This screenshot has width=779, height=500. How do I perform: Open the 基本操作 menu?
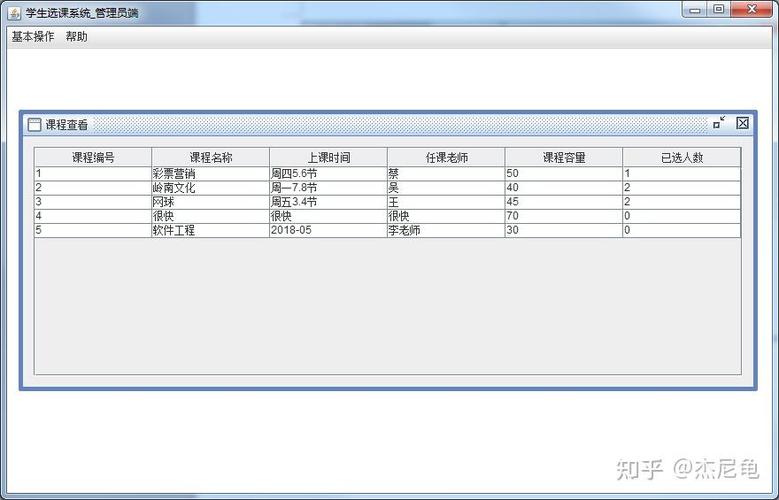point(33,36)
